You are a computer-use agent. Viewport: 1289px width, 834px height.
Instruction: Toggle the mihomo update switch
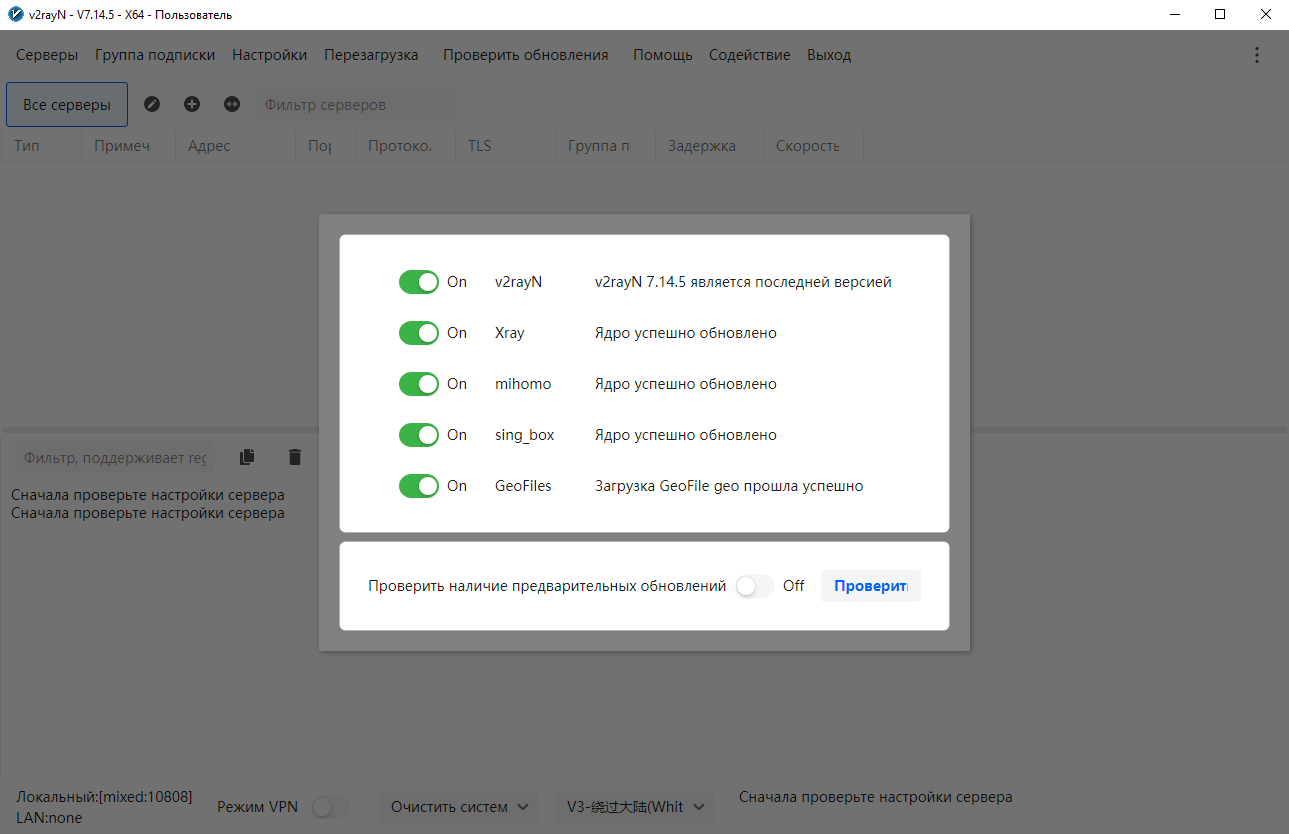pos(419,384)
